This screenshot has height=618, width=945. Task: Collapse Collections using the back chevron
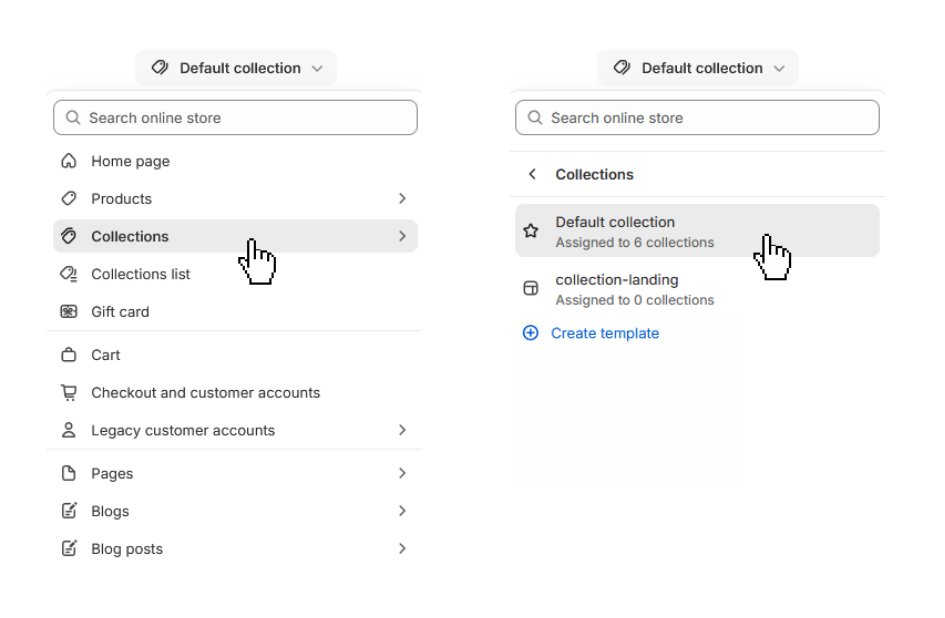pyautogui.click(x=532, y=174)
